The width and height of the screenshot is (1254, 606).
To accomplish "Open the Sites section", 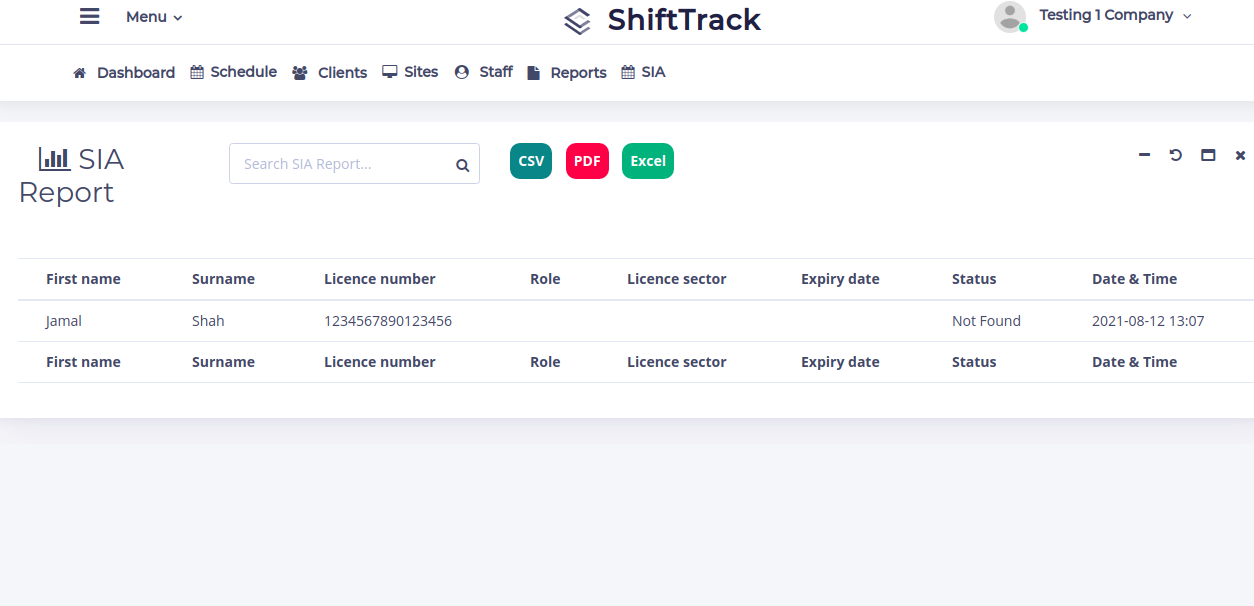I will tap(410, 72).
